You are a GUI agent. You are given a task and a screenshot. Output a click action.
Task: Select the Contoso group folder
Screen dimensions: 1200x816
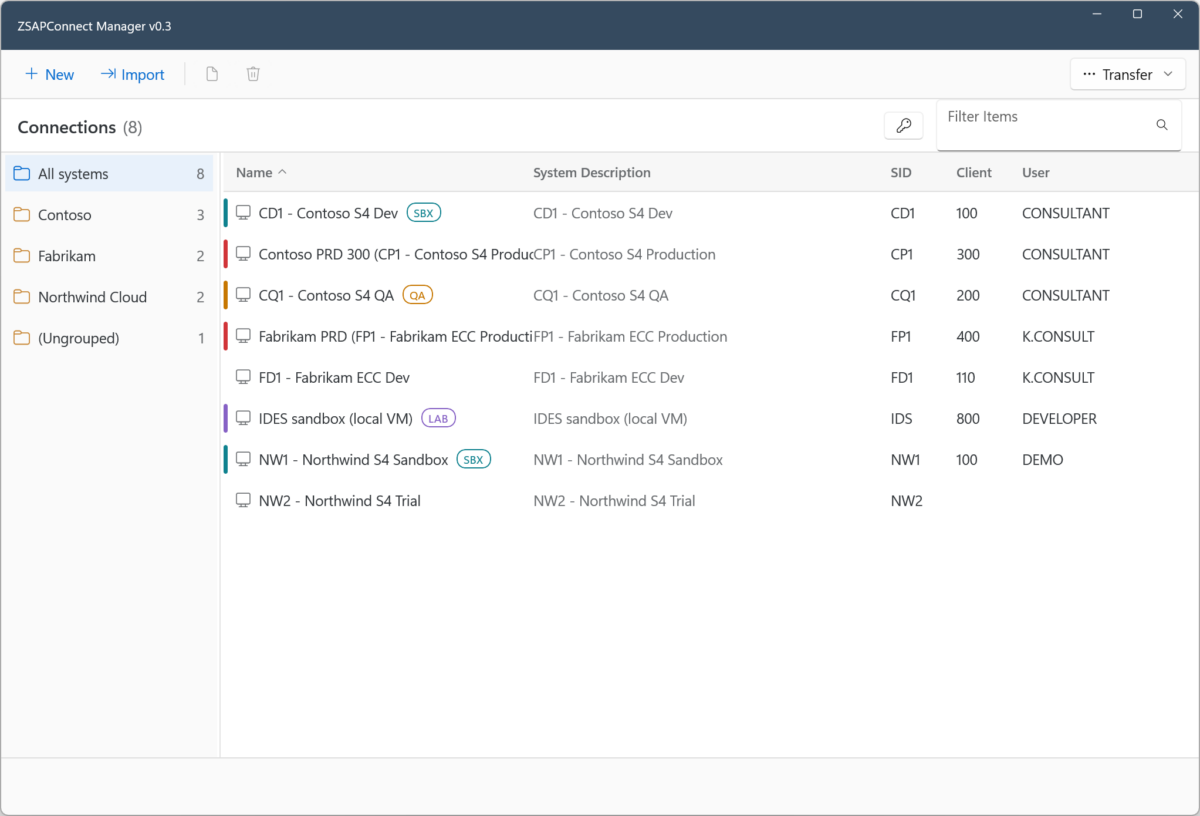click(x=109, y=215)
